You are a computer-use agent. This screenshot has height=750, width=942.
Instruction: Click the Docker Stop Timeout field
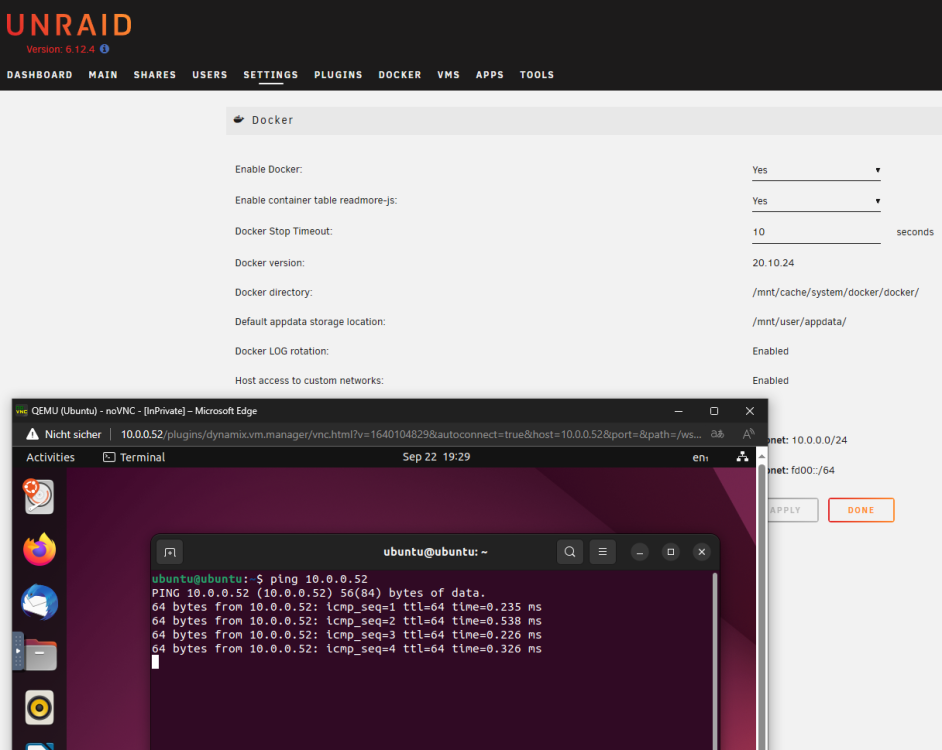[x=816, y=232]
